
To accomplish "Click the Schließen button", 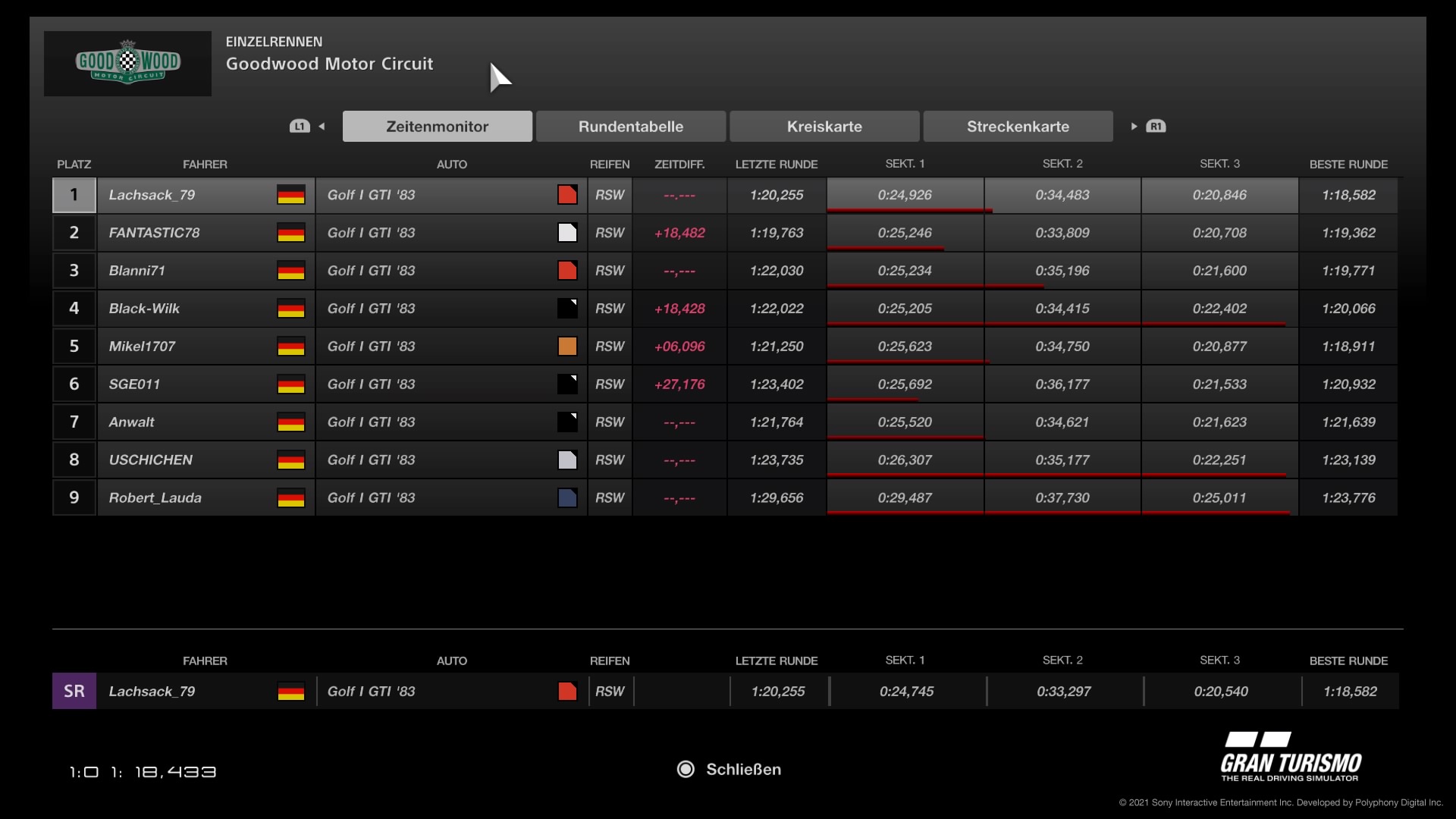I will pyautogui.click(x=743, y=769).
